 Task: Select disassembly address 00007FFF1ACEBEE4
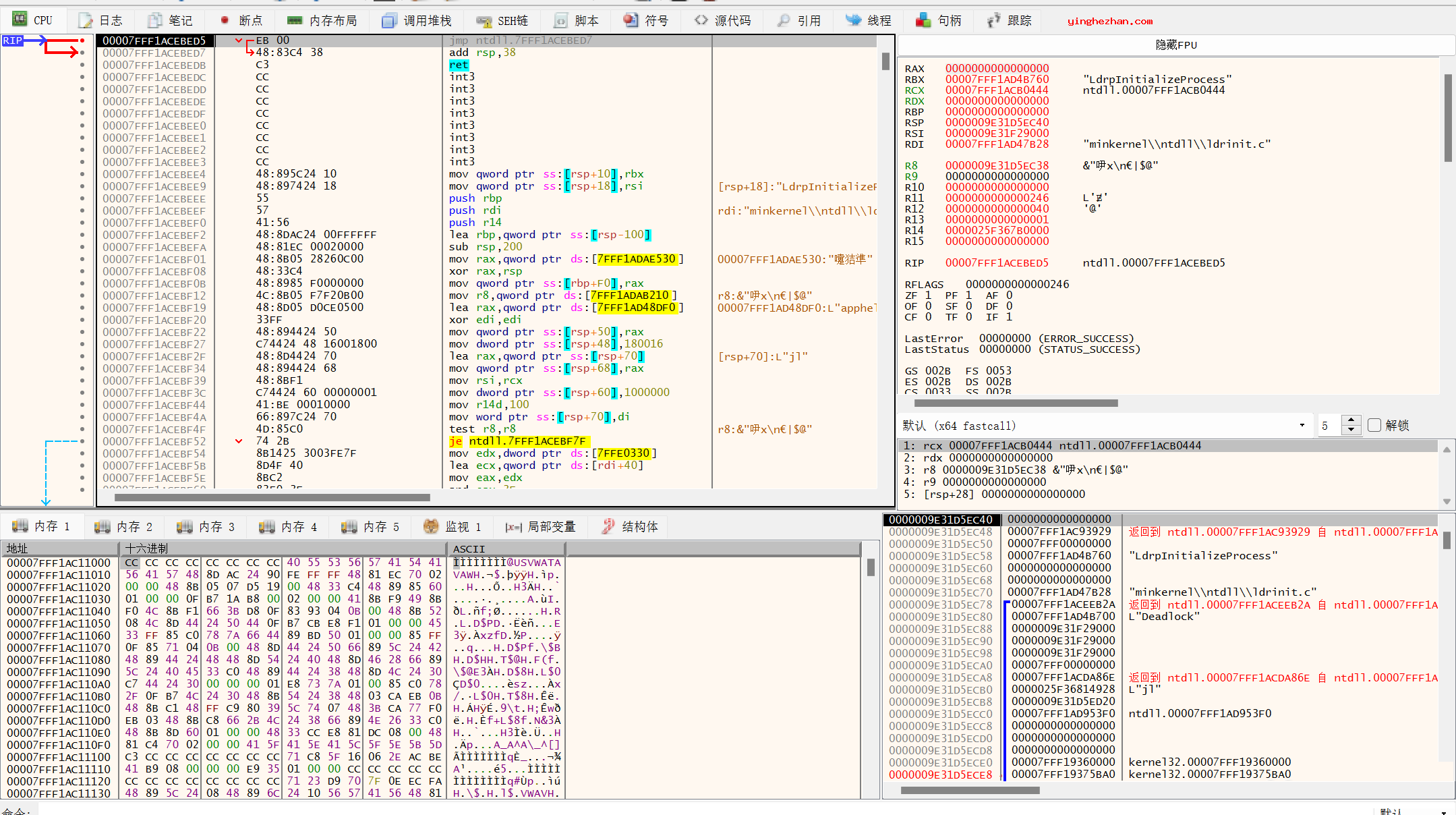pos(154,174)
